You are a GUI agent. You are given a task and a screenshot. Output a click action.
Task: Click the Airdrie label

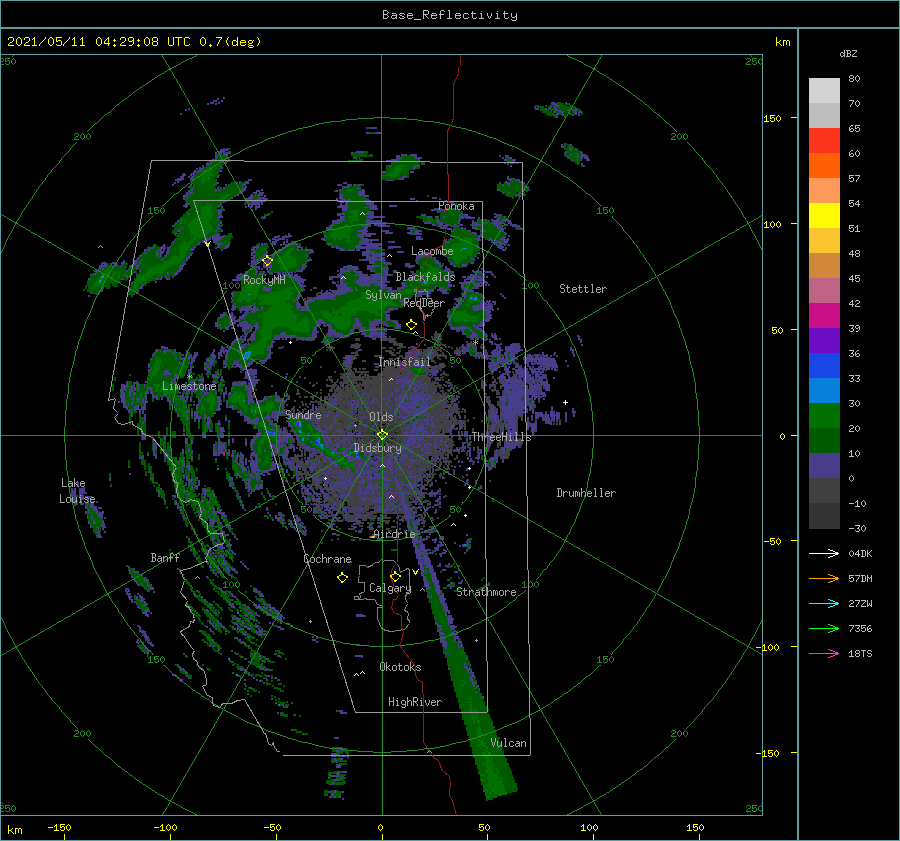394,534
